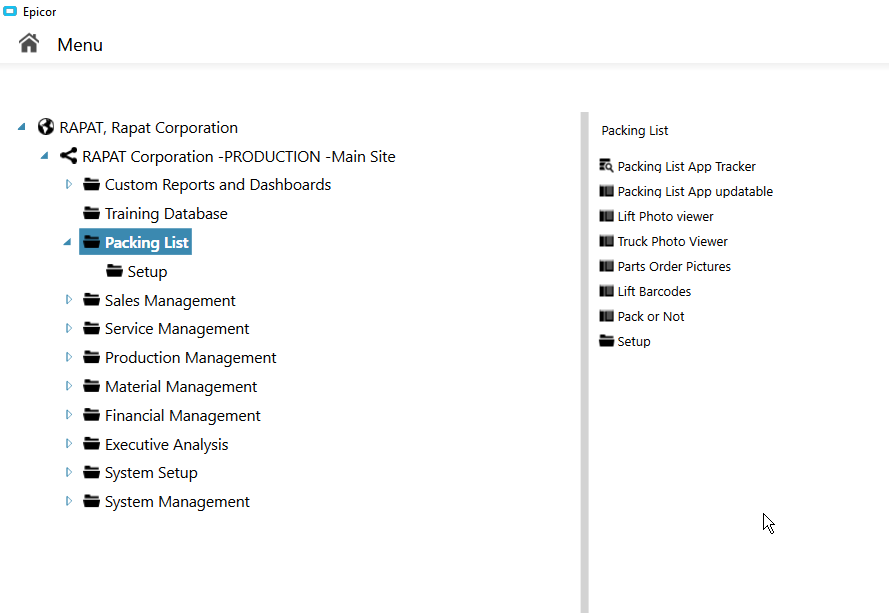
Task: Click the Pack or Not dashboard icon
Action: coord(606,316)
